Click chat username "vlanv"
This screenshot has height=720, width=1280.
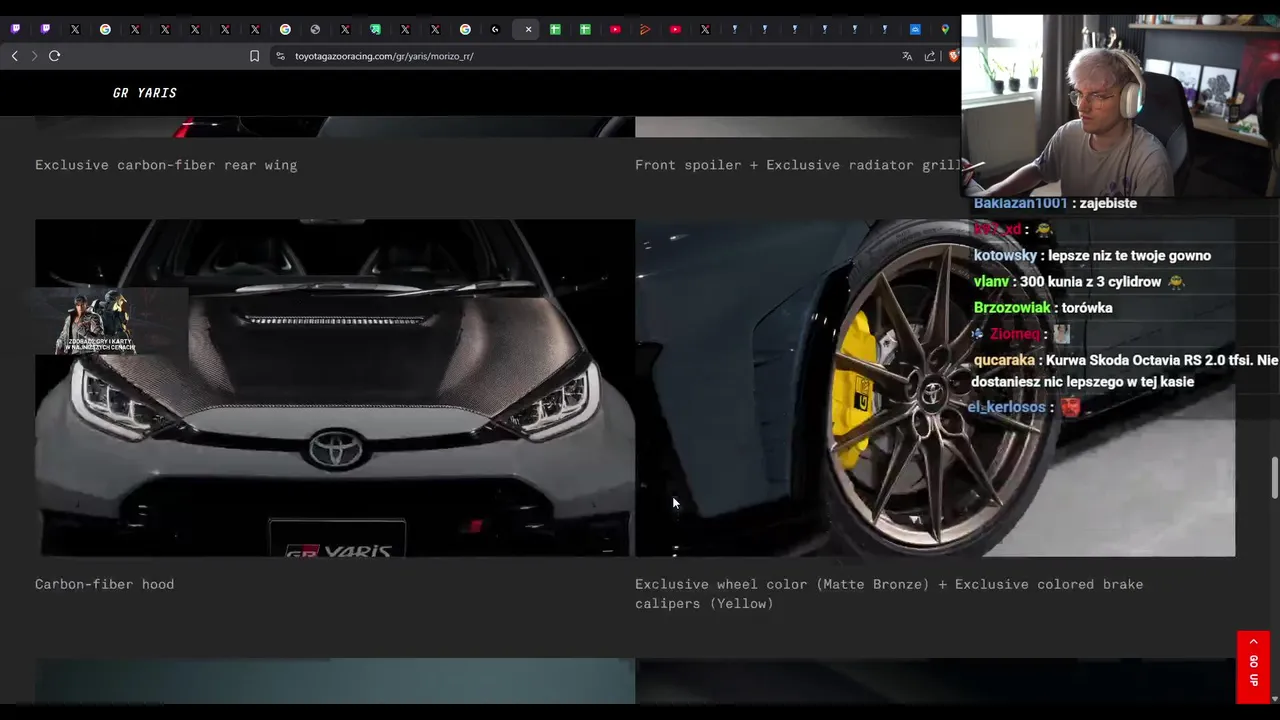pyautogui.click(x=991, y=282)
